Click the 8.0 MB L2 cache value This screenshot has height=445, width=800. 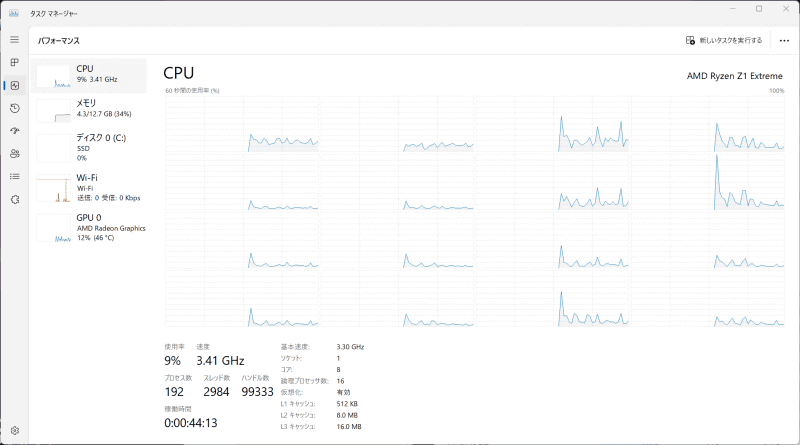[347, 415]
